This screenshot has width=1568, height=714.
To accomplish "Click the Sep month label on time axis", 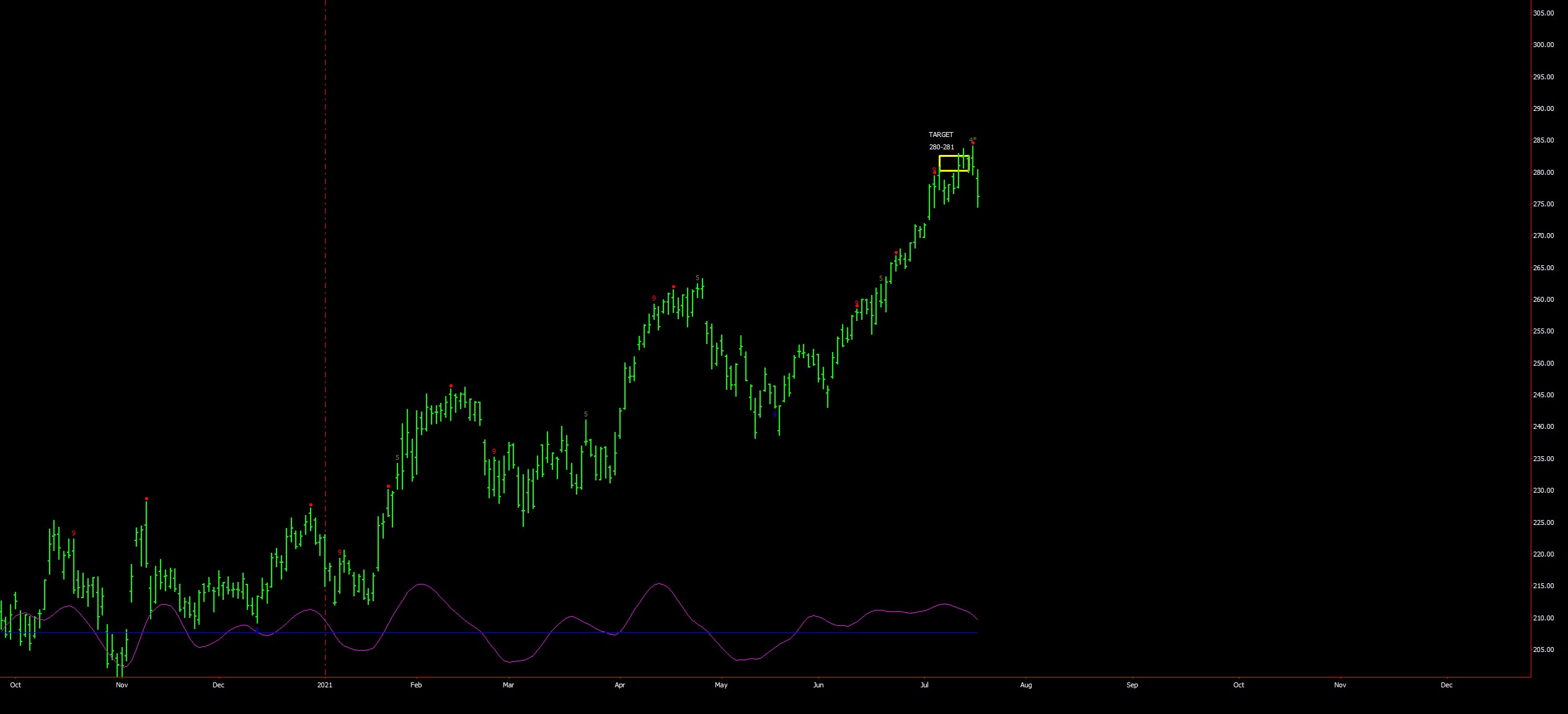I will (1132, 685).
